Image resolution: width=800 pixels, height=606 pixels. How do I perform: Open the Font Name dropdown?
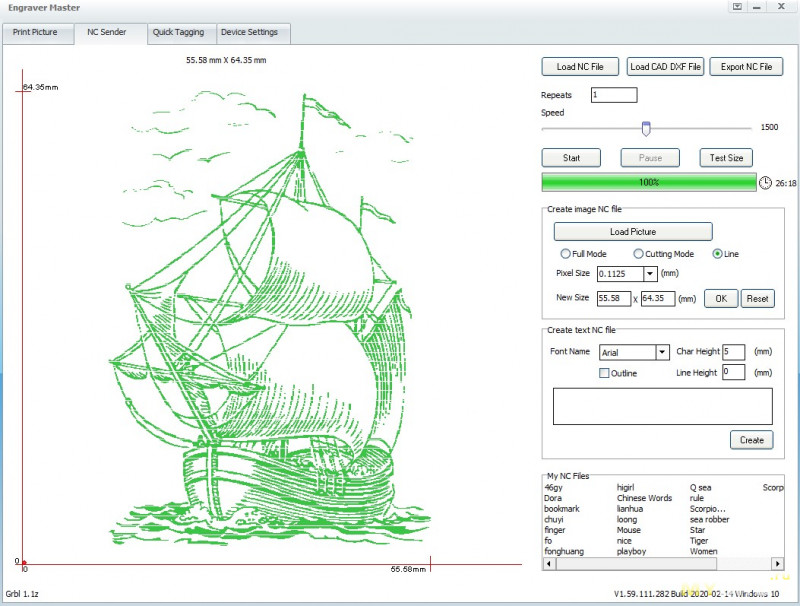661,352
